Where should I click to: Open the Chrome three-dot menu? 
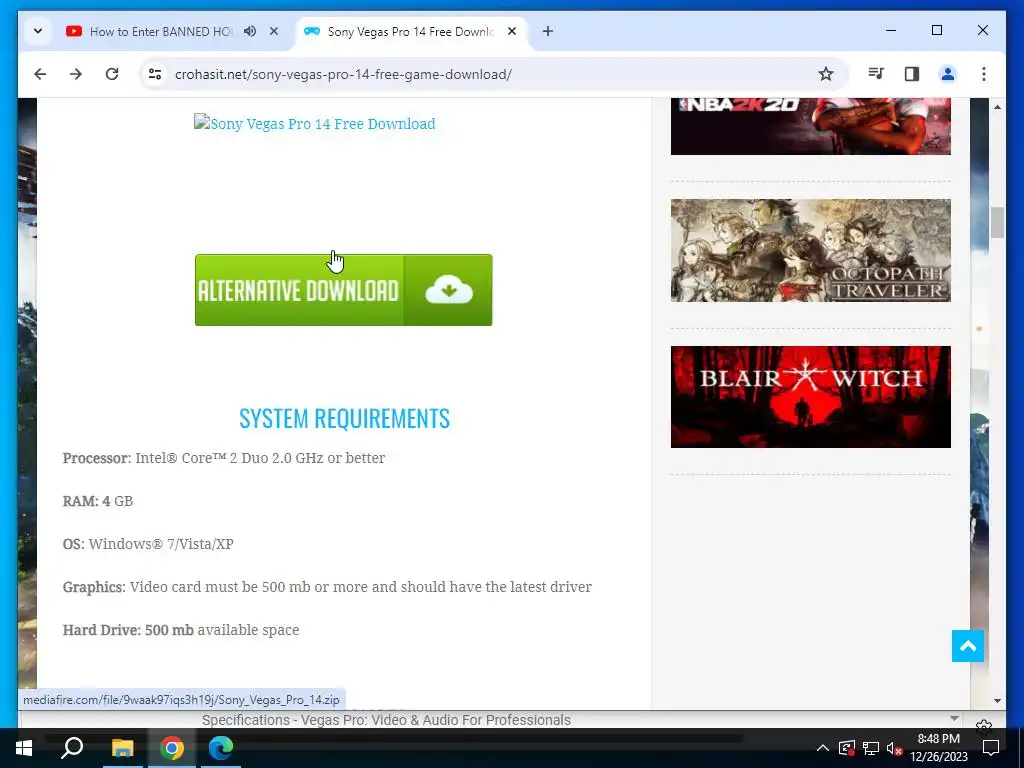[x=984, y=74]
